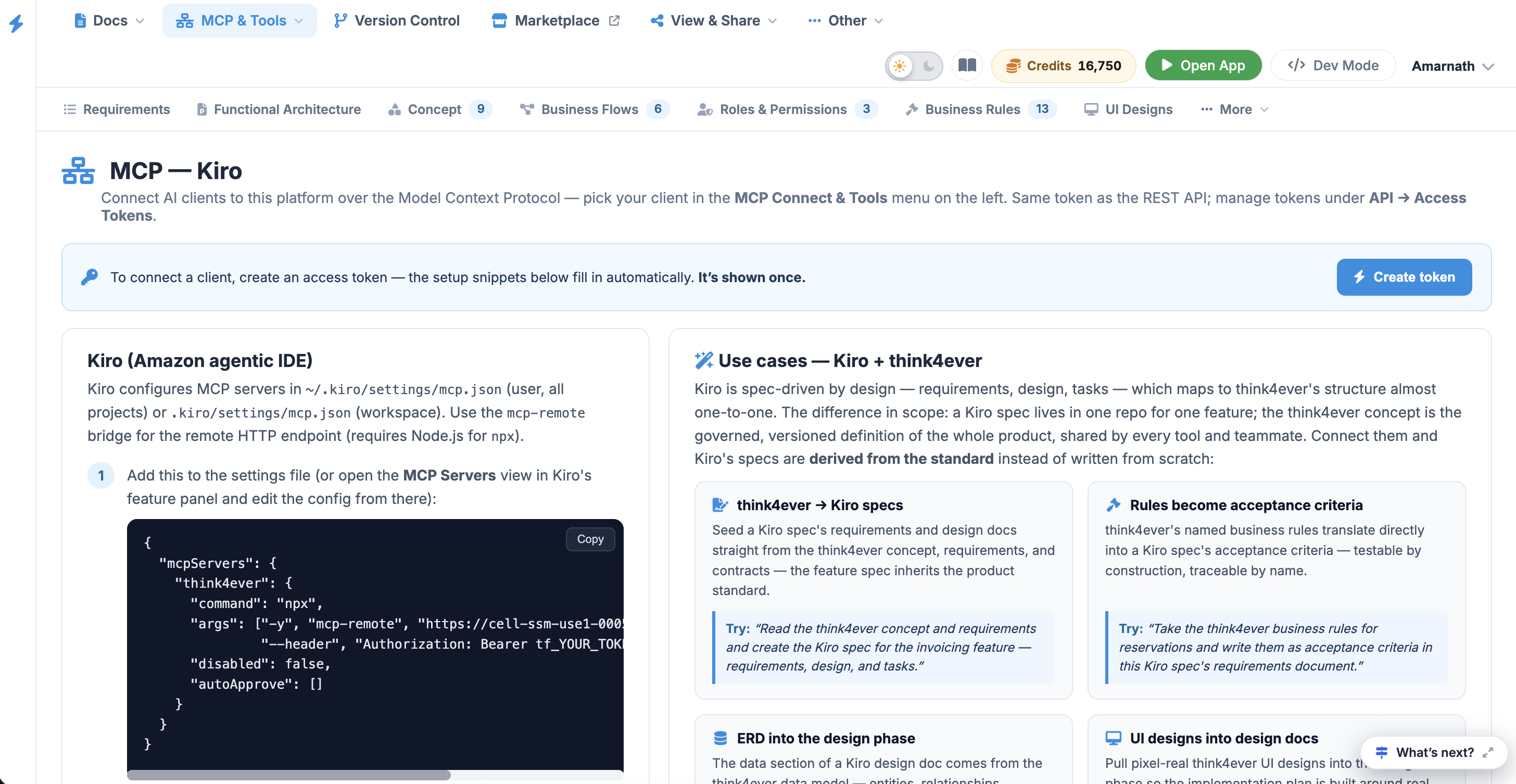Expand the Docs menu
Image resolution: width=1516 pixels, height=784 pixels.
(x=109, y=21)
